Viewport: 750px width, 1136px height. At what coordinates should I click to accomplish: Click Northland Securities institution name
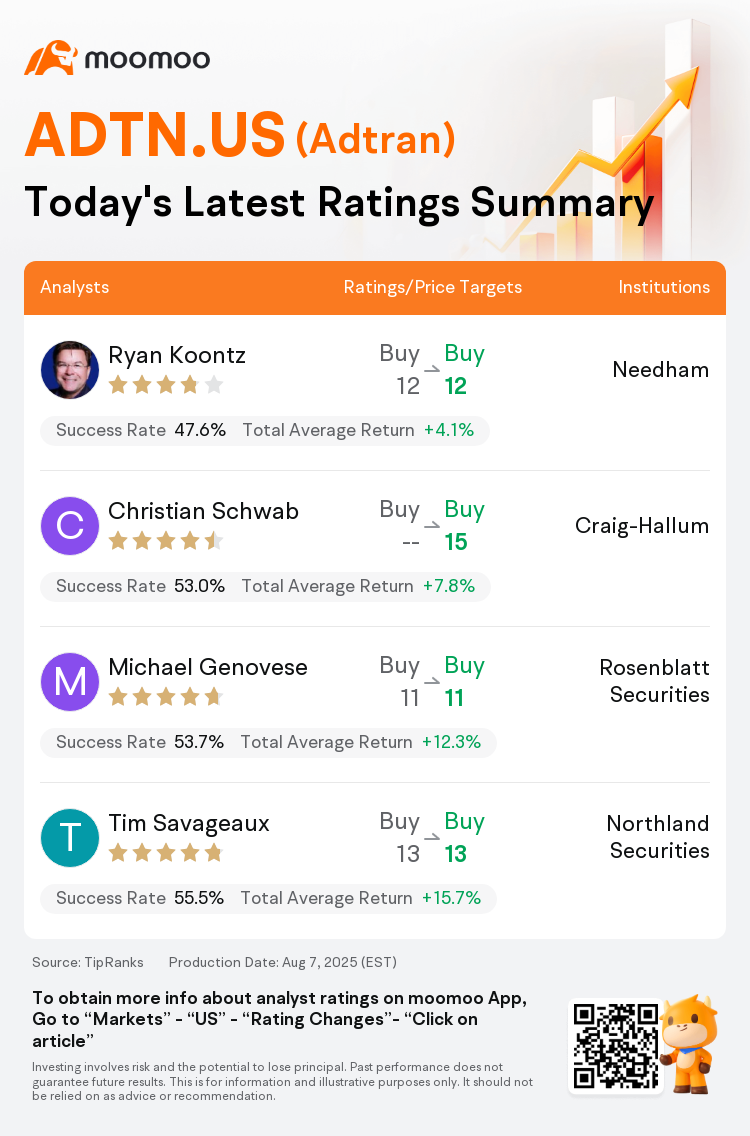click(x=658, y=837)
